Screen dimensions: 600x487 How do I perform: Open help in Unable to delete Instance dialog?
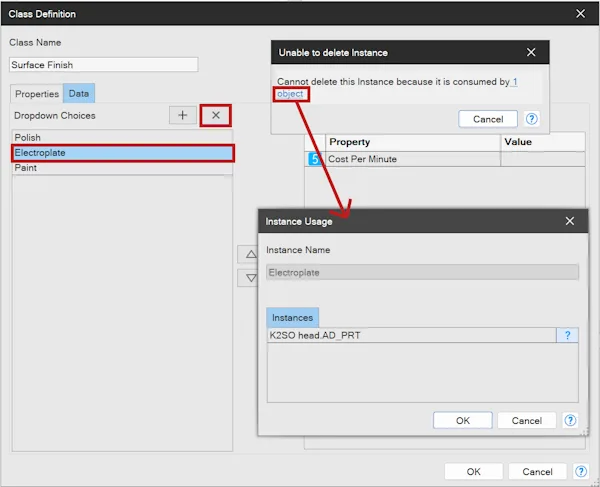click(531, 119)
